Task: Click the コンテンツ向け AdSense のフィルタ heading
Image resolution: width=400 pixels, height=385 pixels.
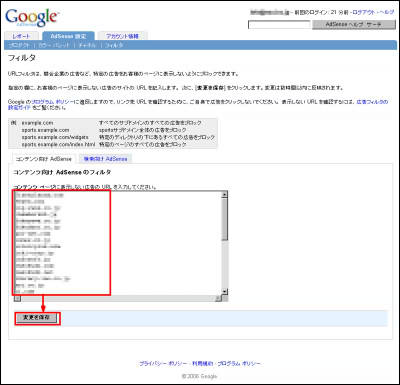Action: (x=62, y=172)
